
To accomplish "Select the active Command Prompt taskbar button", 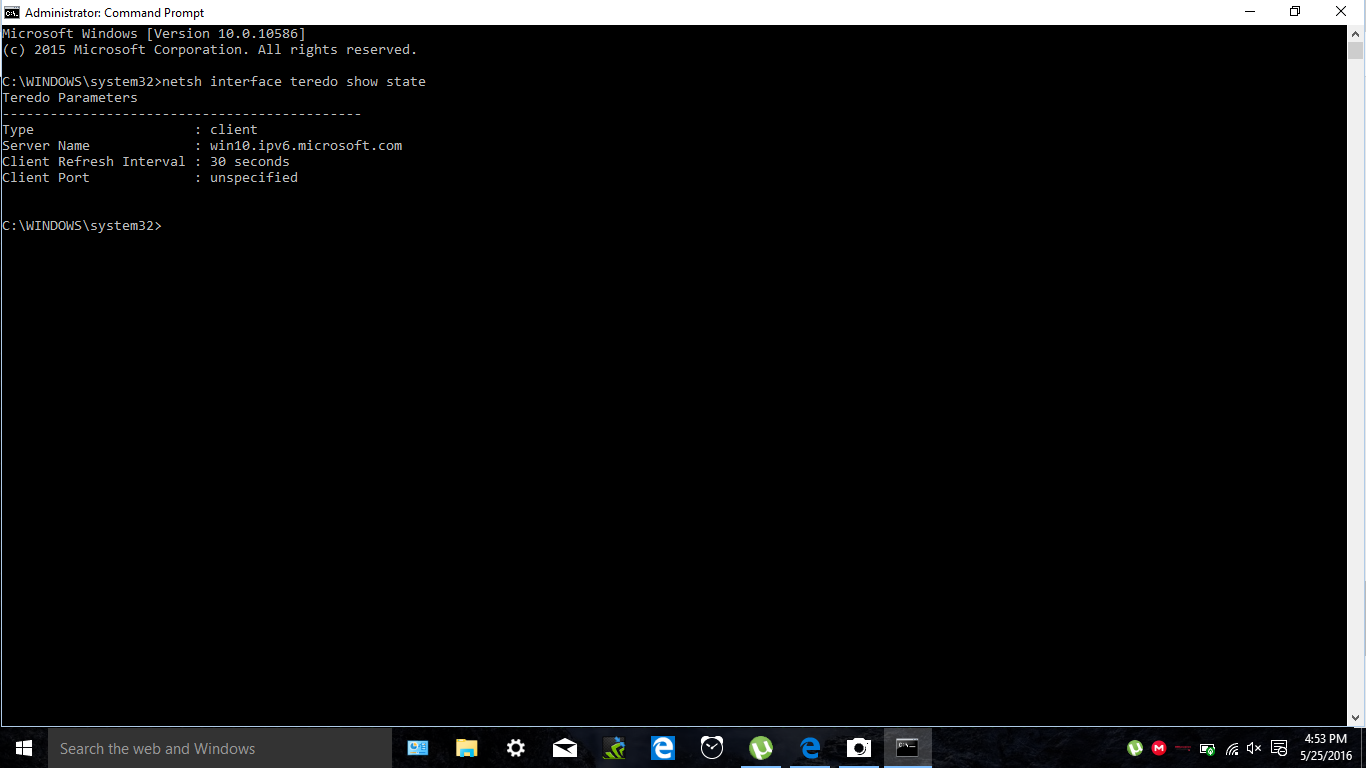I will [907, 748].
